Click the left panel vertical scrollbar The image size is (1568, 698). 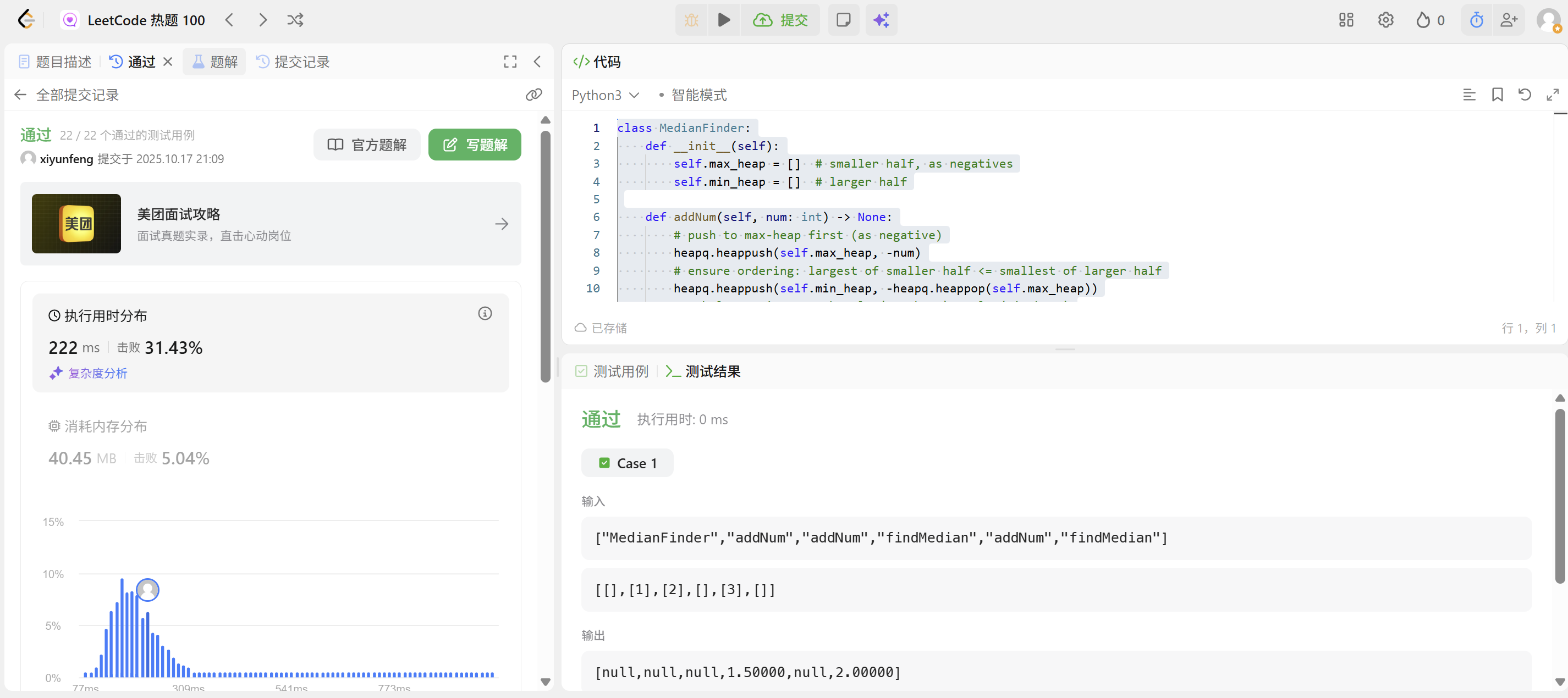(546, 256)
